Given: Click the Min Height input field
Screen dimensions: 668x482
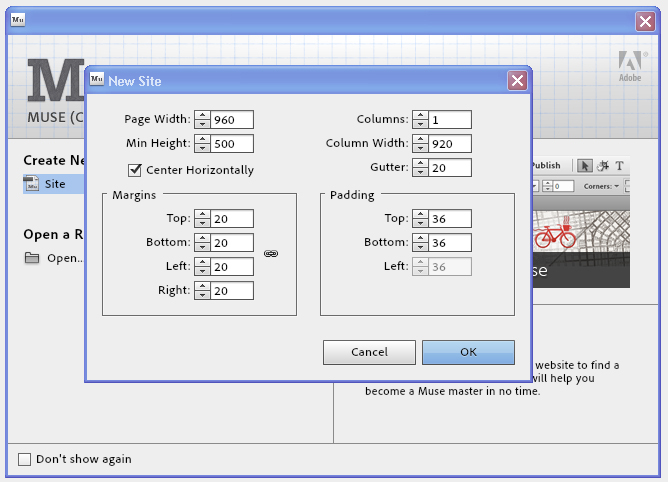Looking at the screenshot, I should point(232,143).
